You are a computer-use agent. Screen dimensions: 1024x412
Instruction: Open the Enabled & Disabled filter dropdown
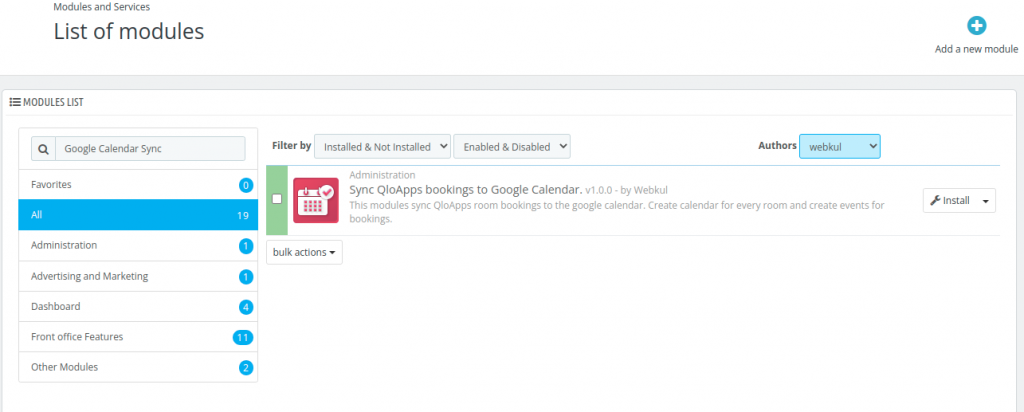click(512, 147)
